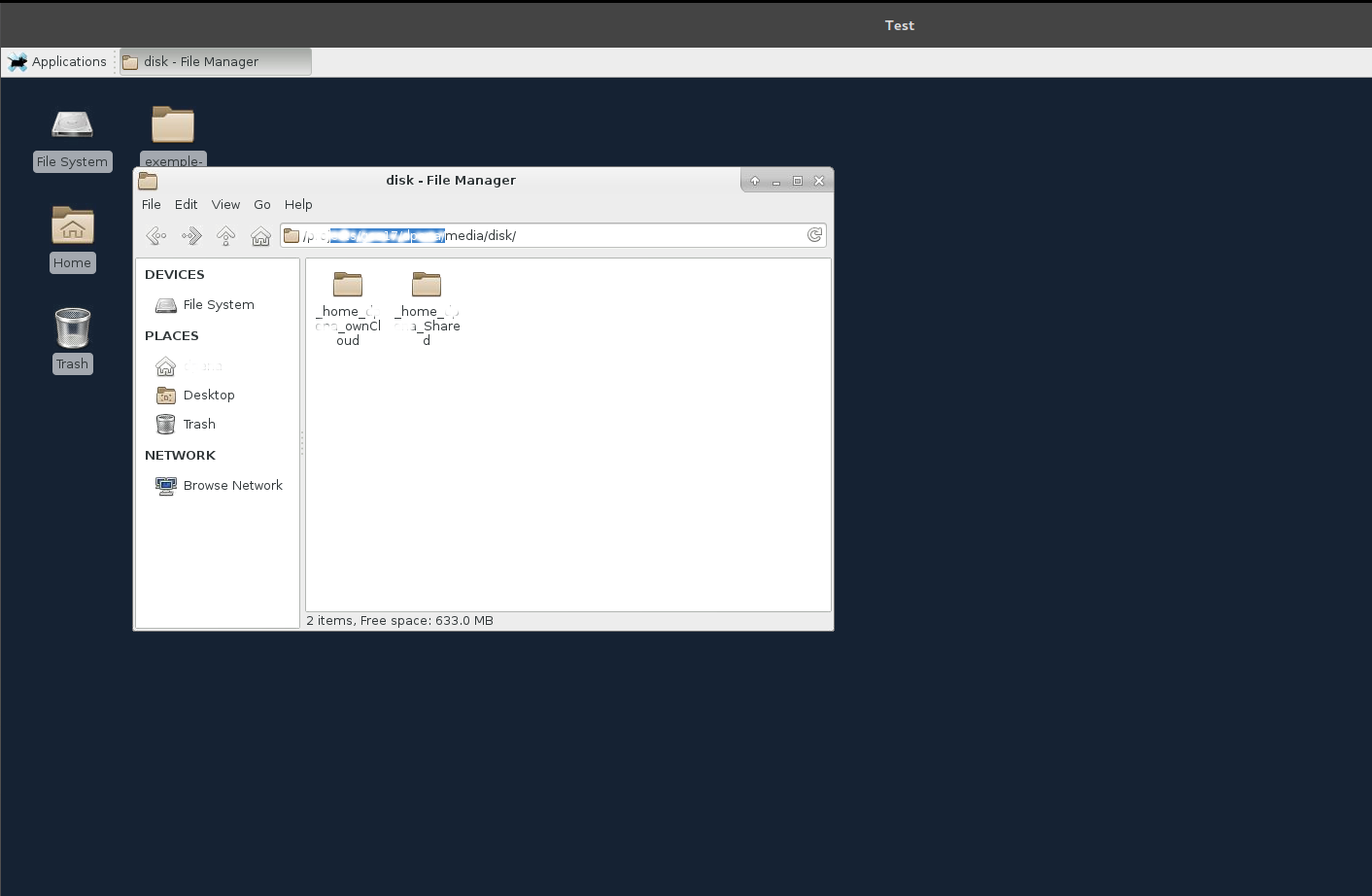
Task: Open Browse Network in the sidebar
Action: (x=232, y=485)
